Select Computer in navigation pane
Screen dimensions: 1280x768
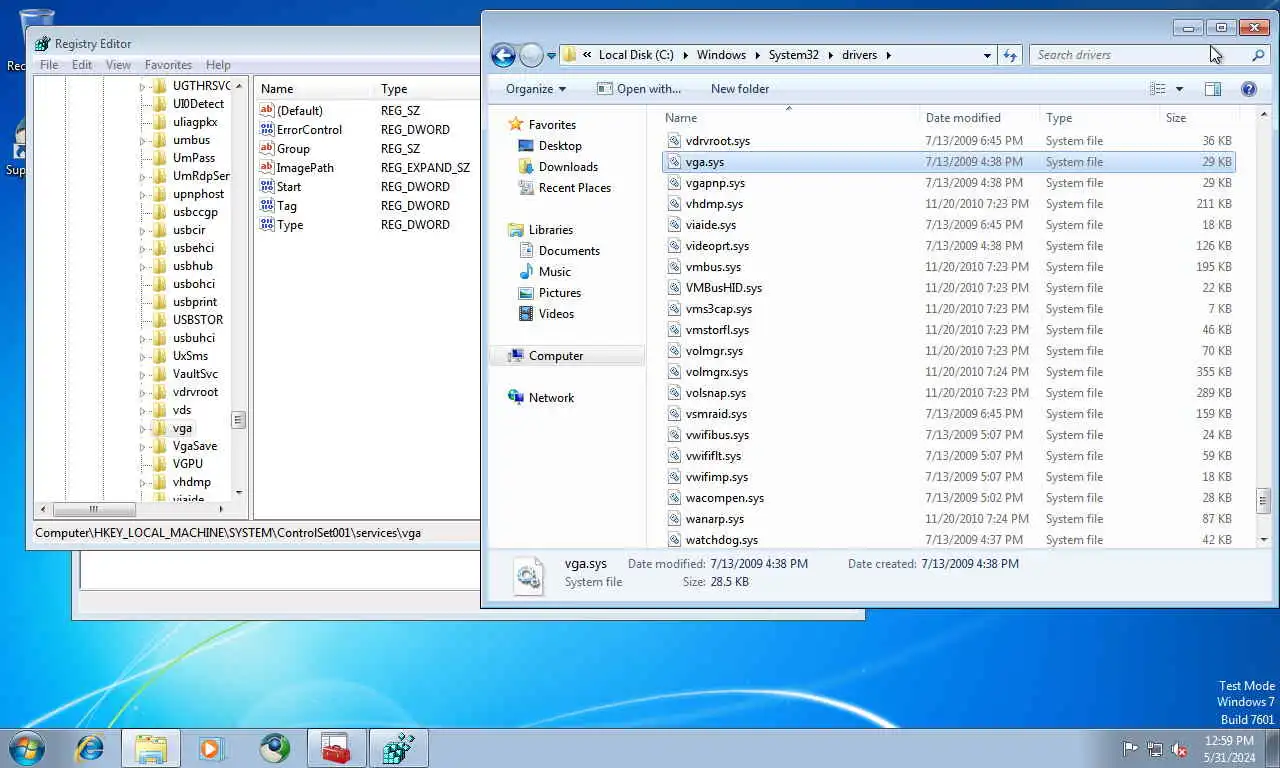tap(555, 356)
